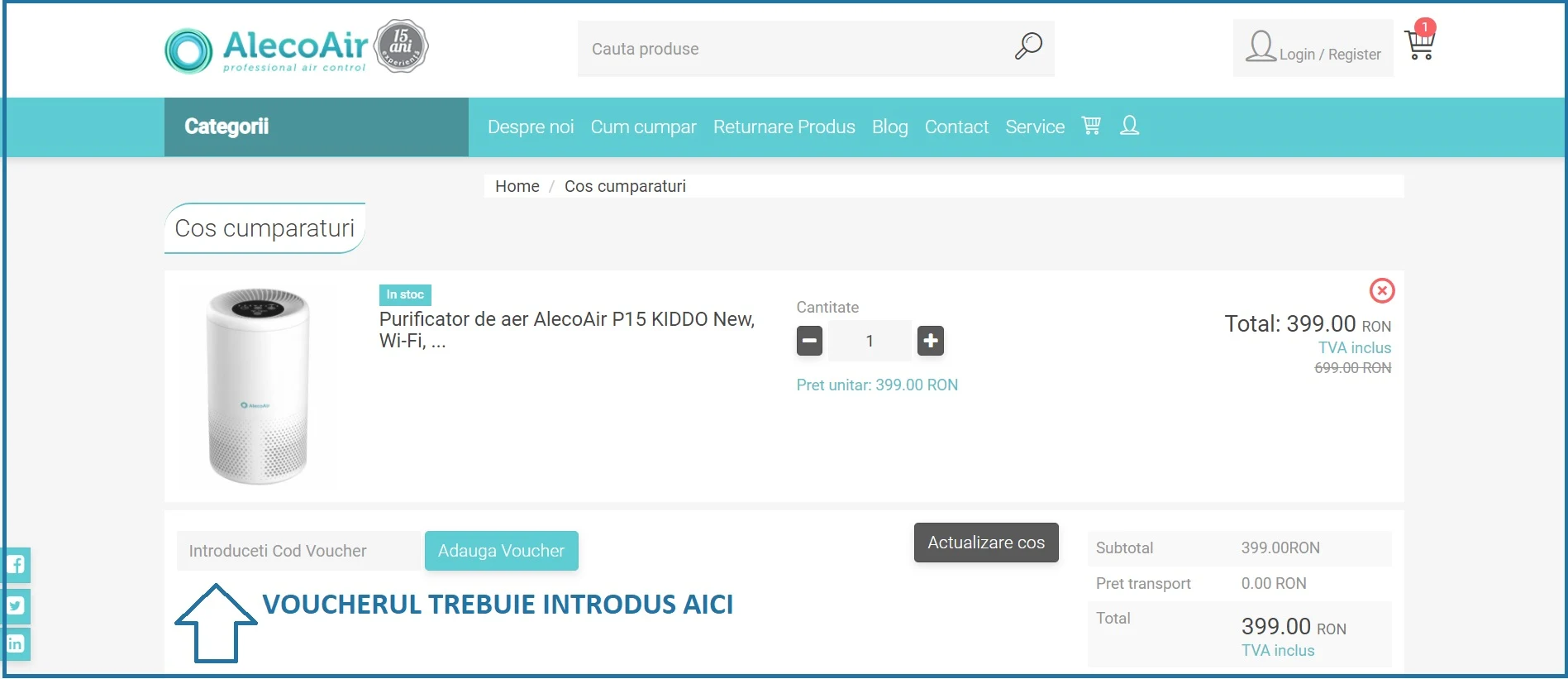Click the Total: 399.00 RON product total

(1308, 323)
